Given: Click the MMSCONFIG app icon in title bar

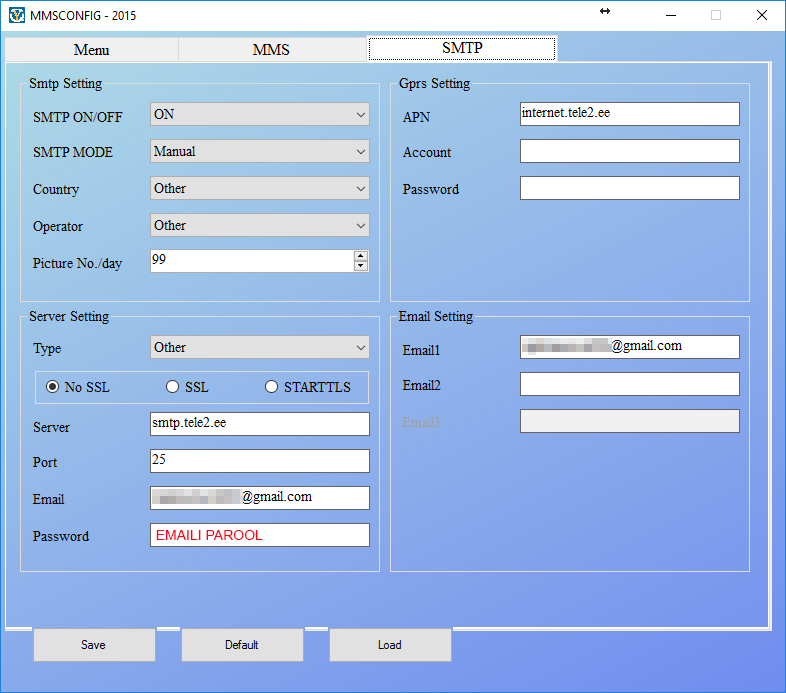Looking at the screenshot, I should 16,15.
